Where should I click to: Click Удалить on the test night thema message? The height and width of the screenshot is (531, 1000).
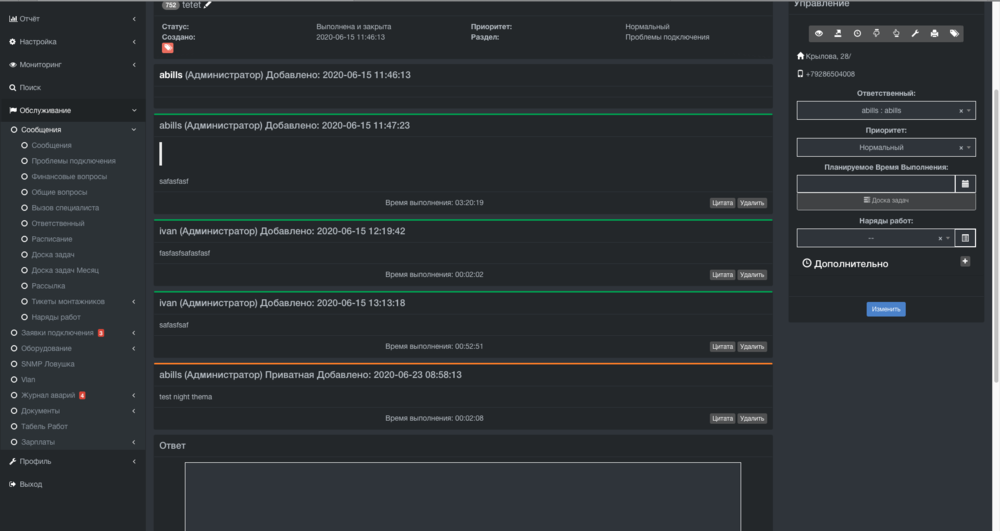752,418
